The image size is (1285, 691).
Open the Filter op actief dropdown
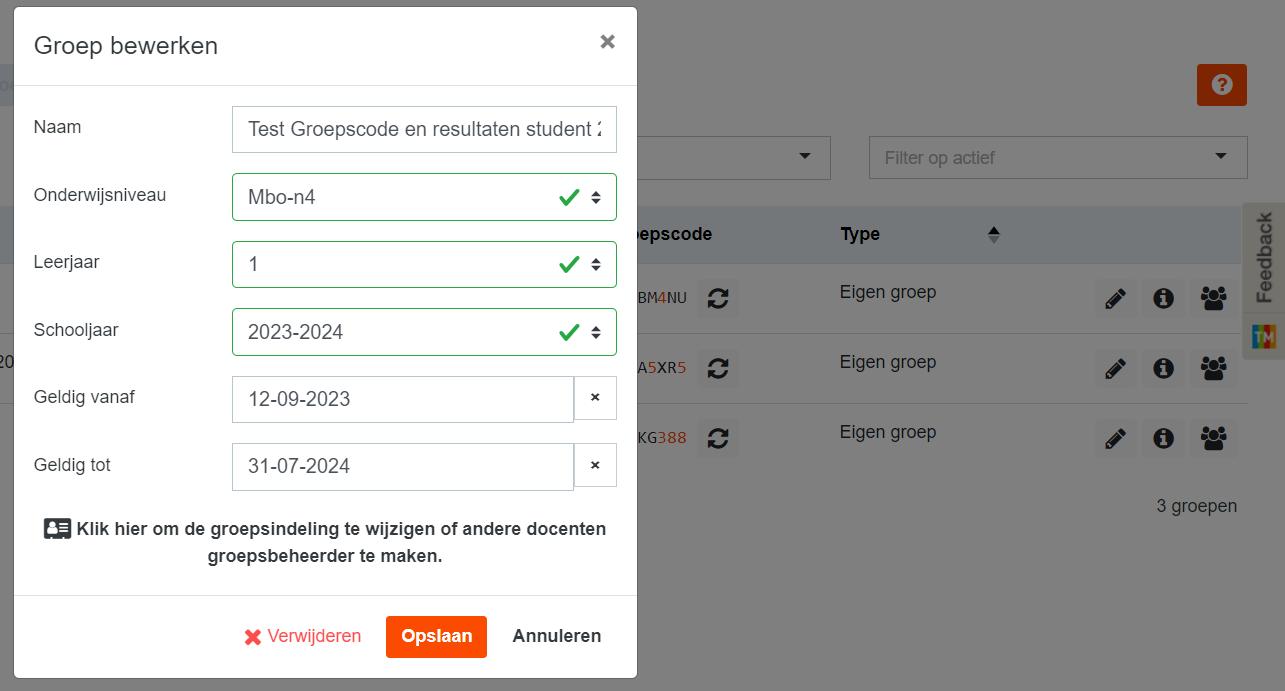point(1057,158)
